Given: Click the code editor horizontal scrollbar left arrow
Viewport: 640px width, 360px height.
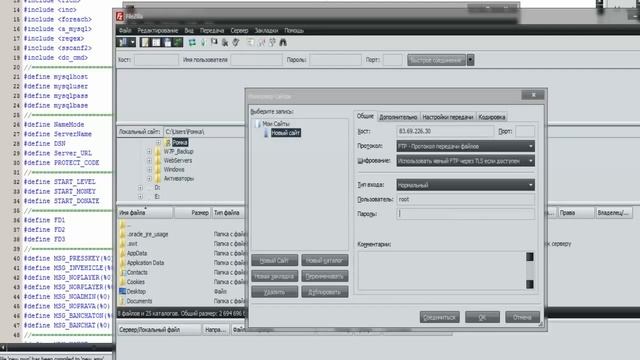Looking at the screenshot, I should 3,348.
